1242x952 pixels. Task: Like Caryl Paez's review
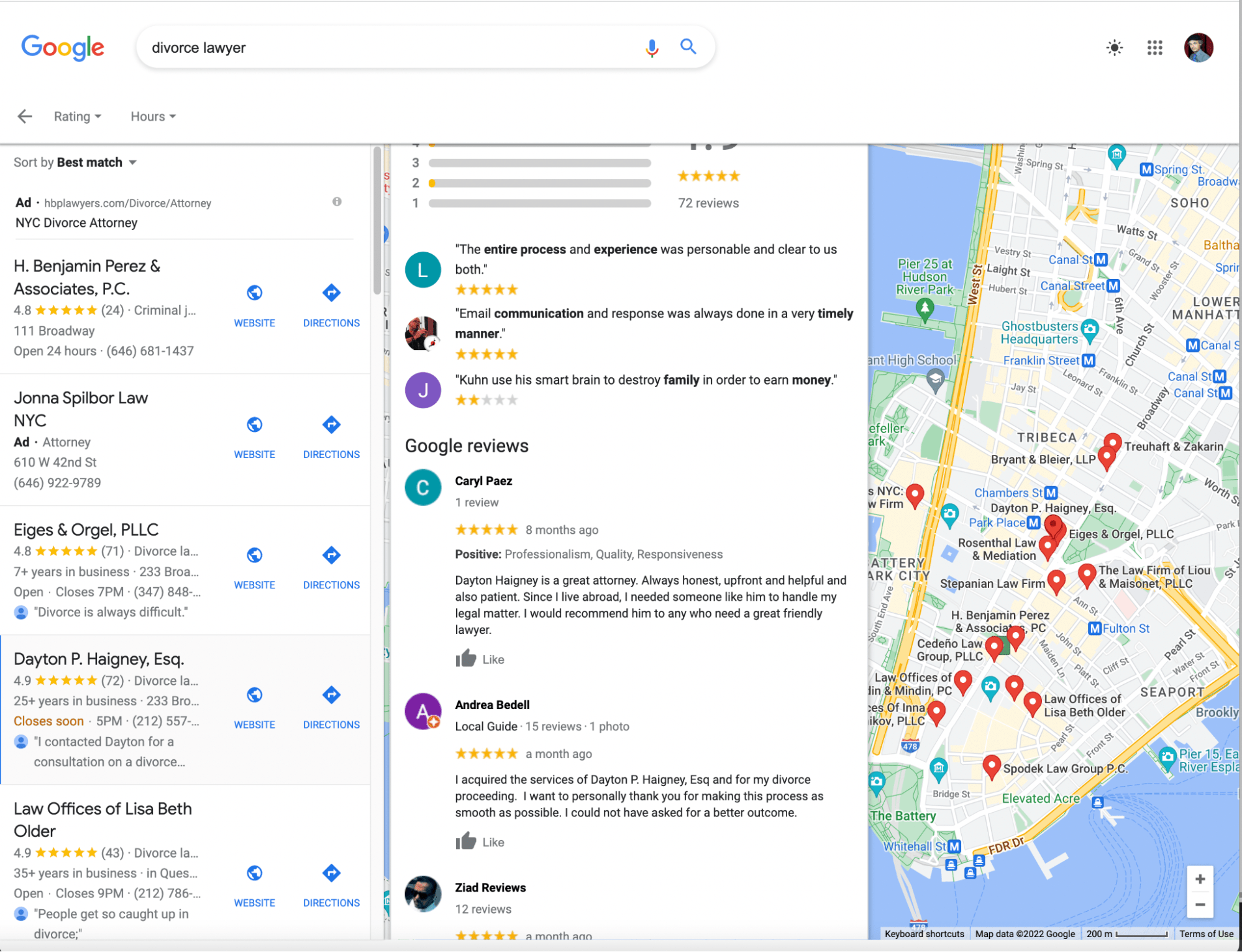pyautogui.click(x=480, y=659)
